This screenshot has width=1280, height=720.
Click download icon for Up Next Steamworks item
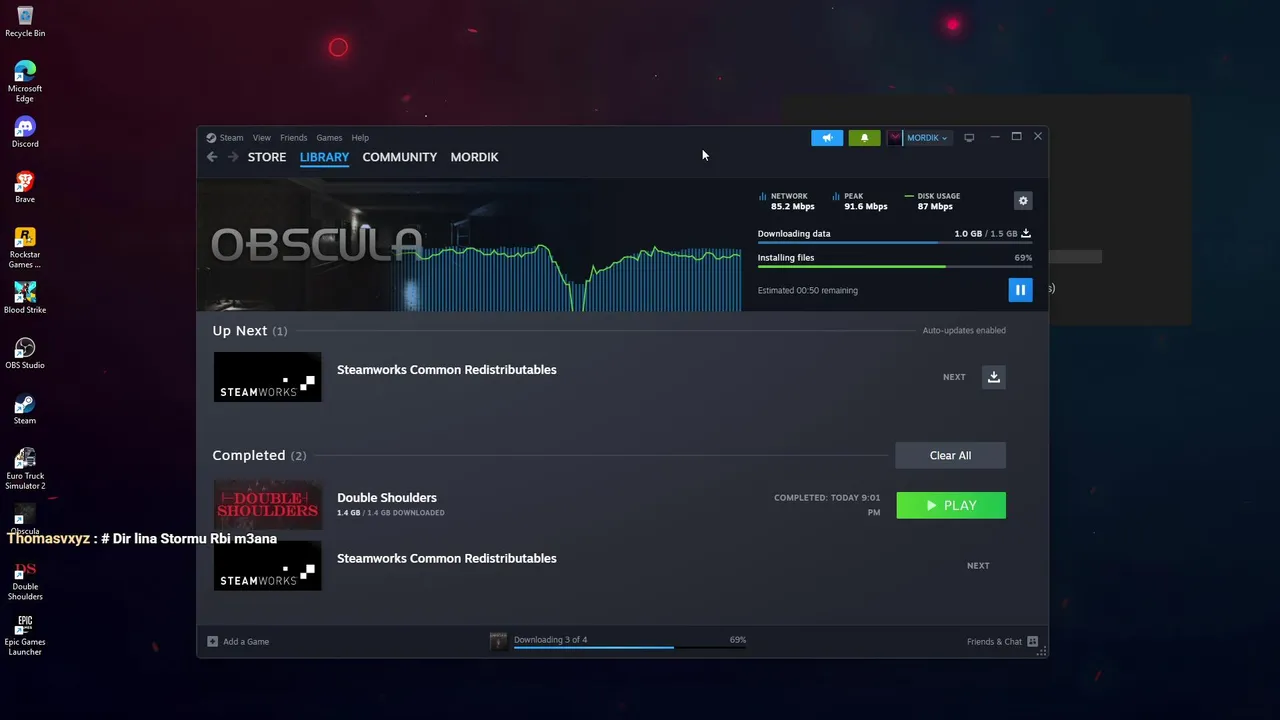(993, 377)
